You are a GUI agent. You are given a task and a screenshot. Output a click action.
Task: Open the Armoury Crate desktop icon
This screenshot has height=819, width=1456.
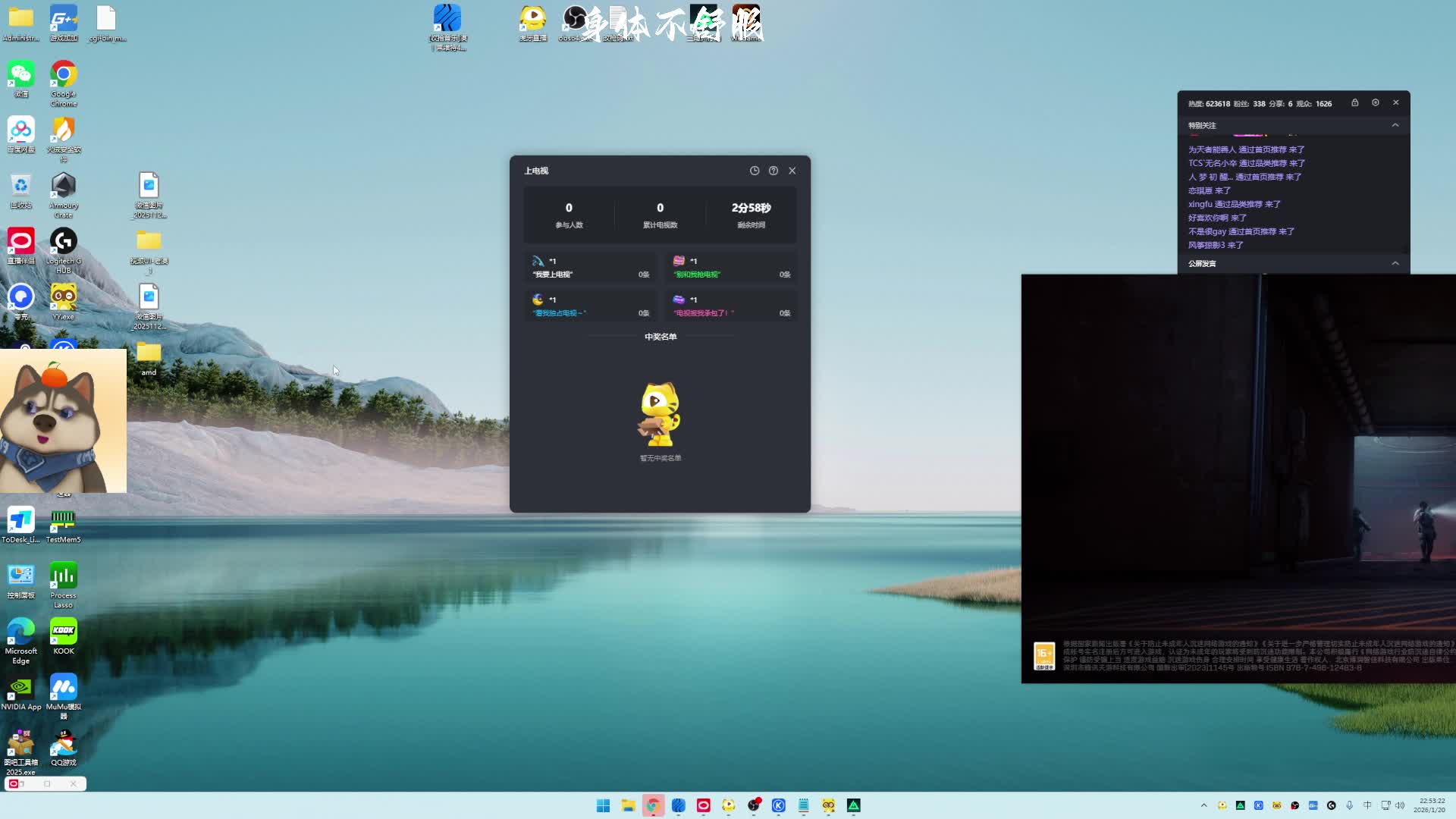pyautogui.click(x=64, y=187)
